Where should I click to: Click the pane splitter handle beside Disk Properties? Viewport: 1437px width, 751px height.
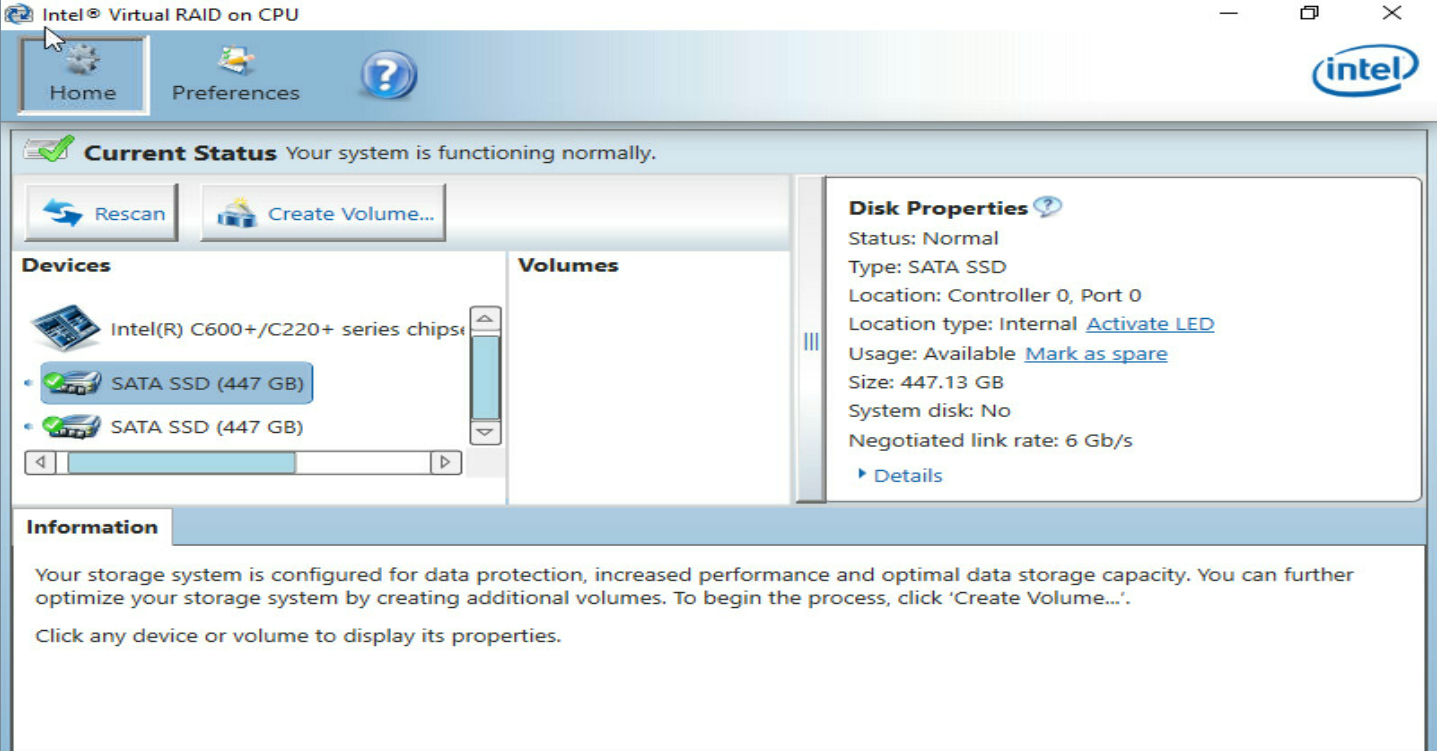pyautogui.click(x=811, y=341)
